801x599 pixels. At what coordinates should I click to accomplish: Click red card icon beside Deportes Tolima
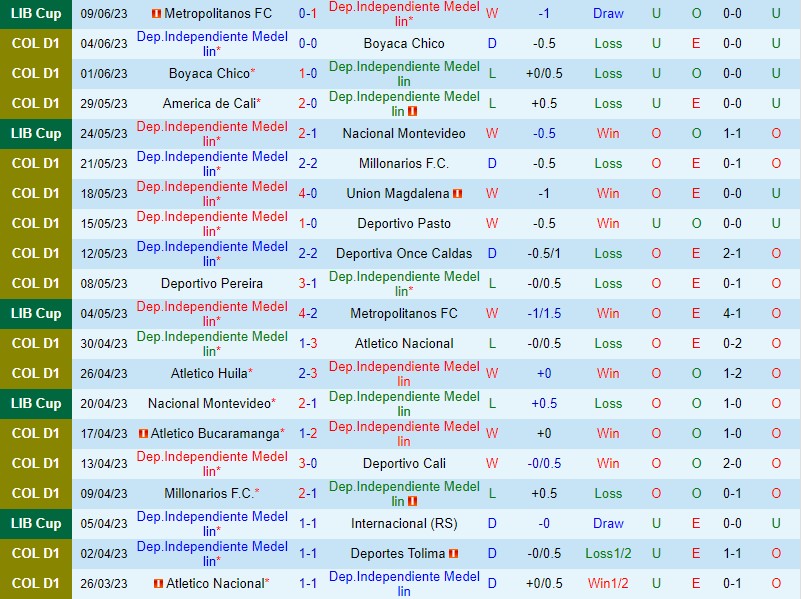click(x=454, y=554)
